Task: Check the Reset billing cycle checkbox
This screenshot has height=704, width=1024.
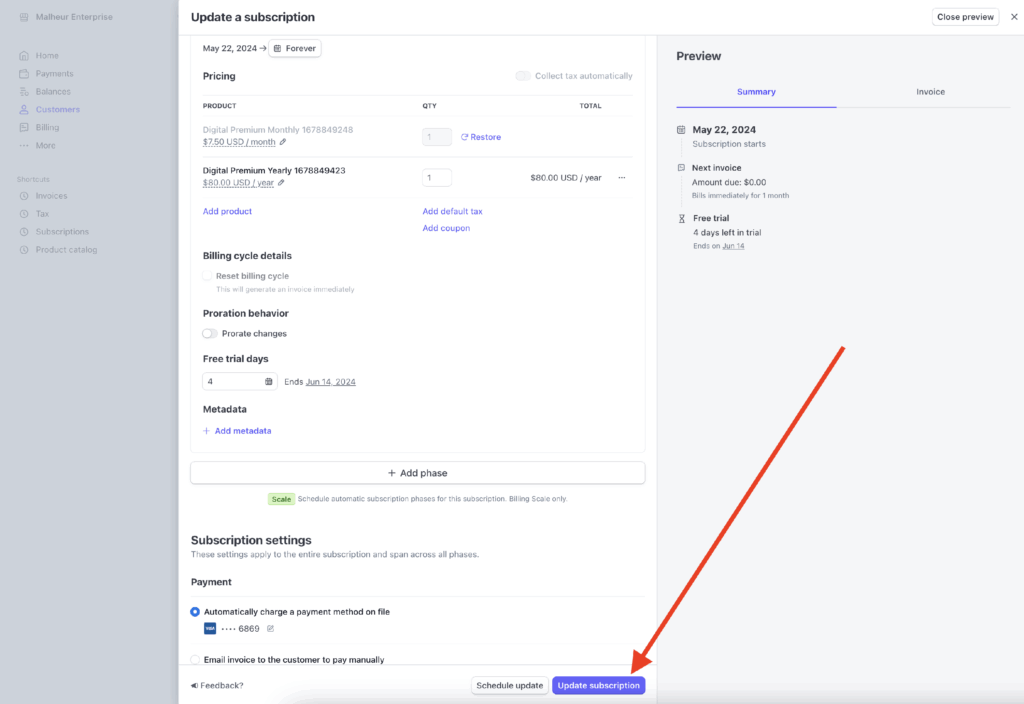Action: 207,276
